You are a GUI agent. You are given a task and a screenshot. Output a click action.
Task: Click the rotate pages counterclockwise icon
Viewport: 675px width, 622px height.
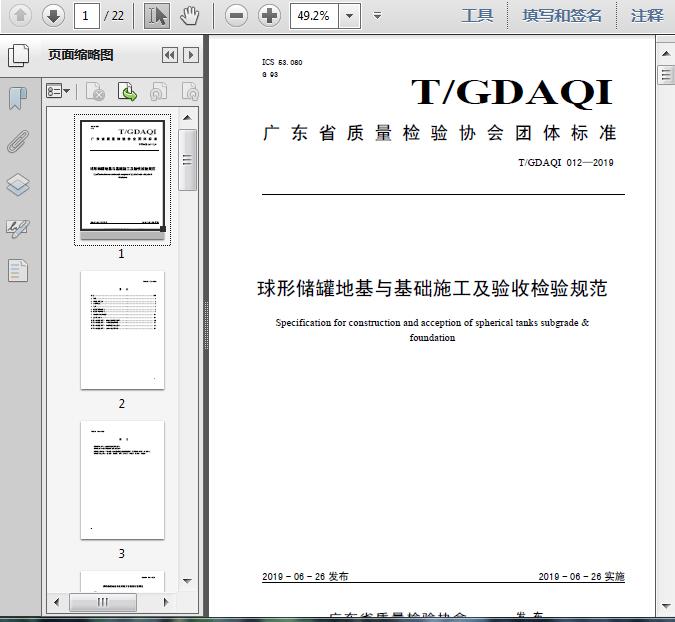pos(158,91)
